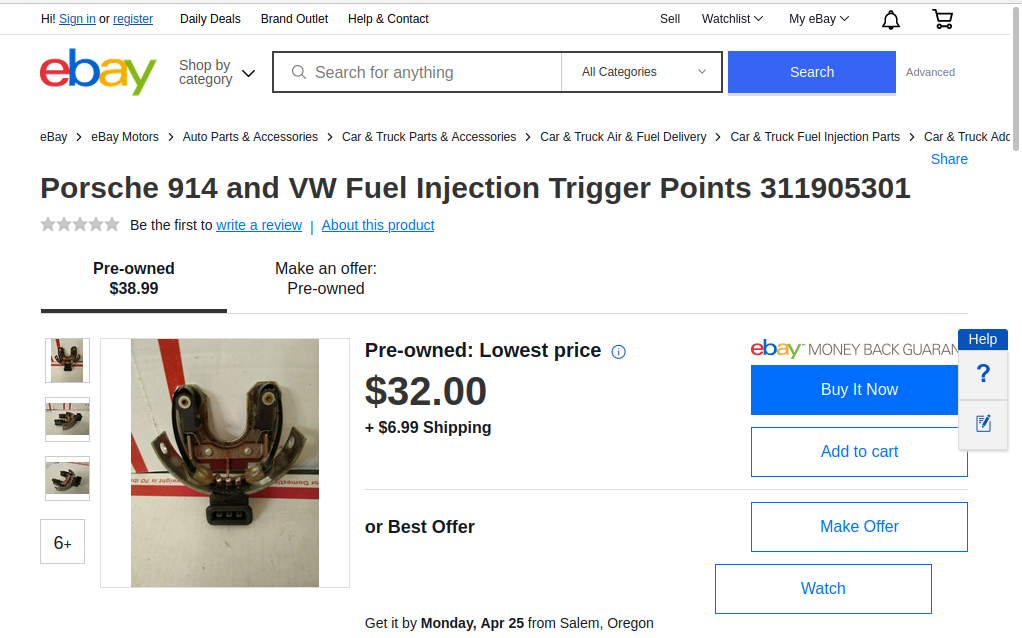Click the Buy It Now button
The image size is (1022, 638).
coord(859,390)
